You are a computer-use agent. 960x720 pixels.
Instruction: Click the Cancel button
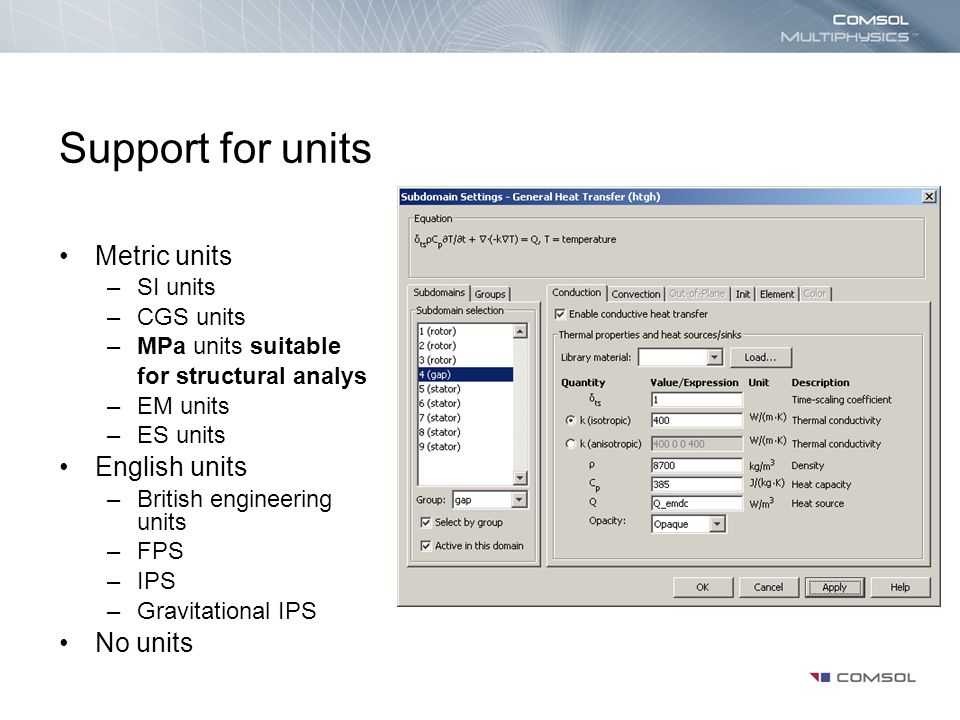tap(768, 587)
